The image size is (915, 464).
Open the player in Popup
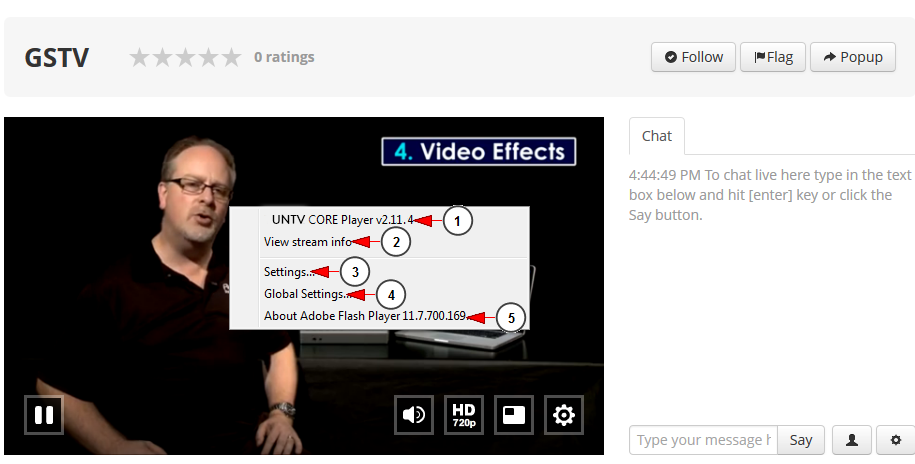pos(853,57)
